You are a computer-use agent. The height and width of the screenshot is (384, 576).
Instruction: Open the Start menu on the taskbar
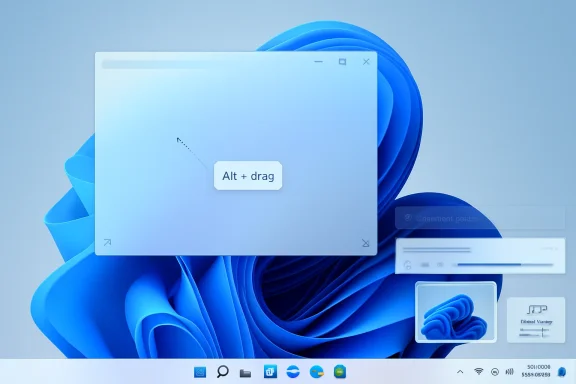point(200,372)
